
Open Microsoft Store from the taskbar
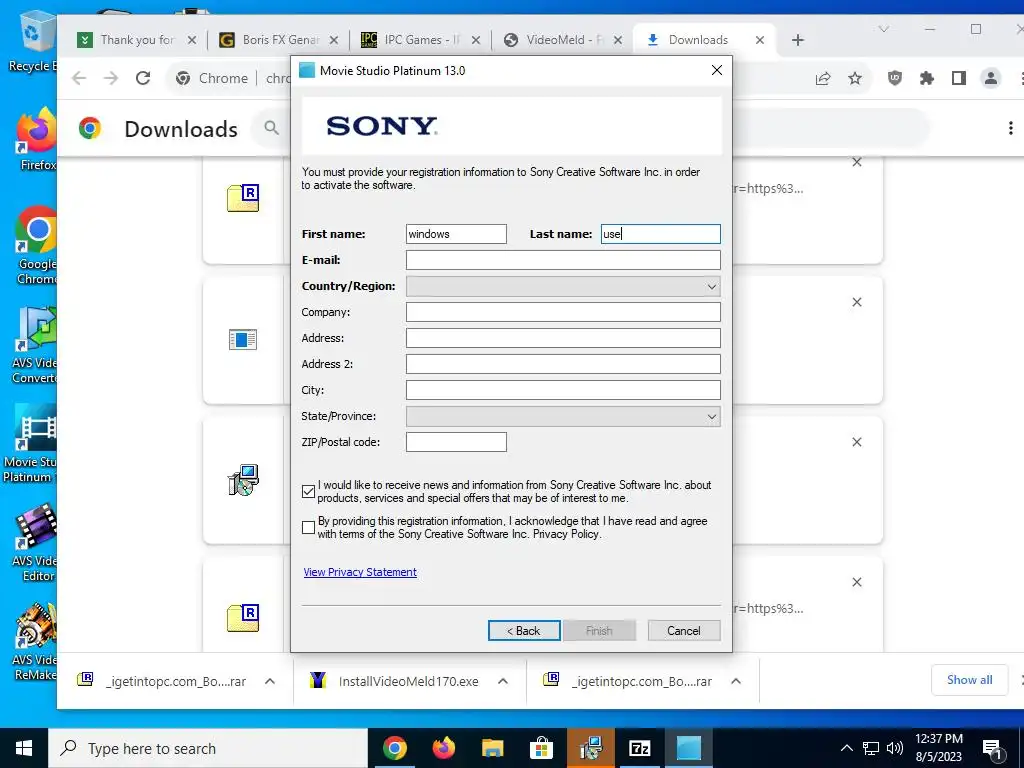click(x=541, y=748)
